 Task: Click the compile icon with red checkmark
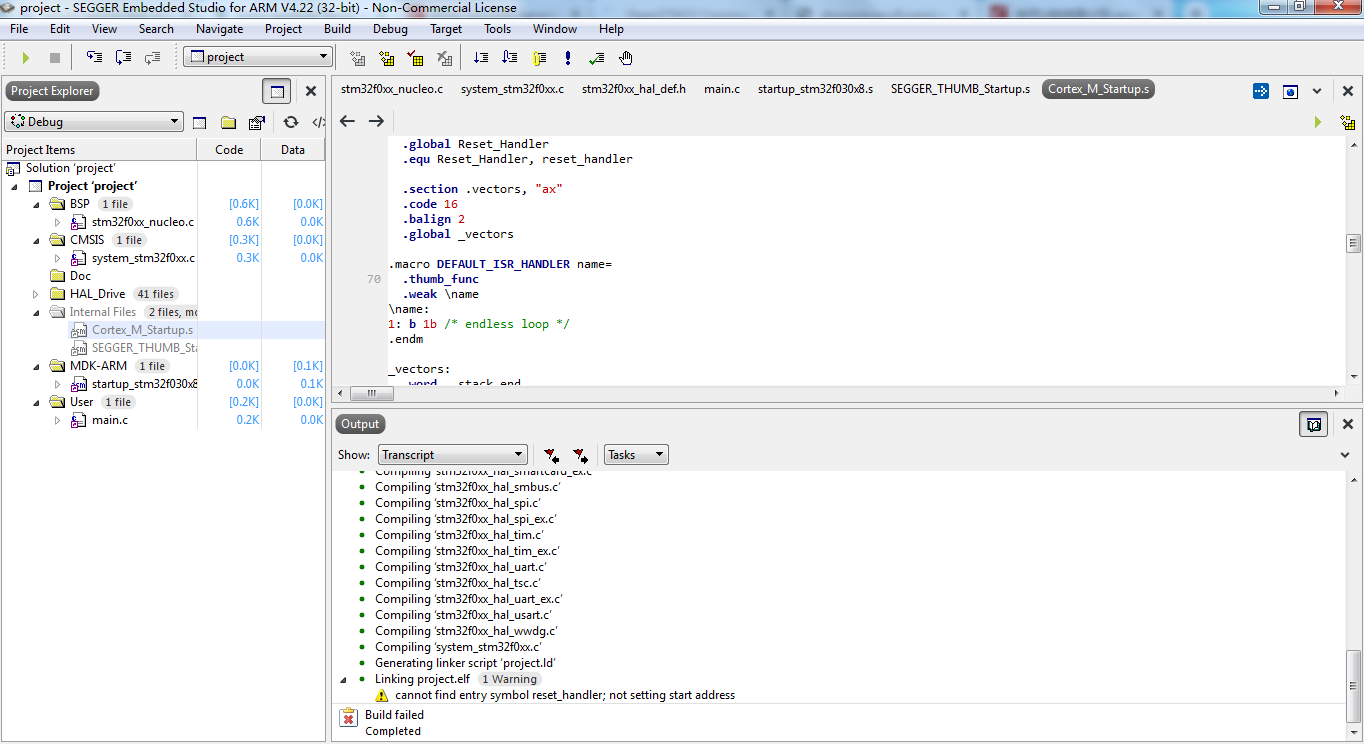point(415,58)
